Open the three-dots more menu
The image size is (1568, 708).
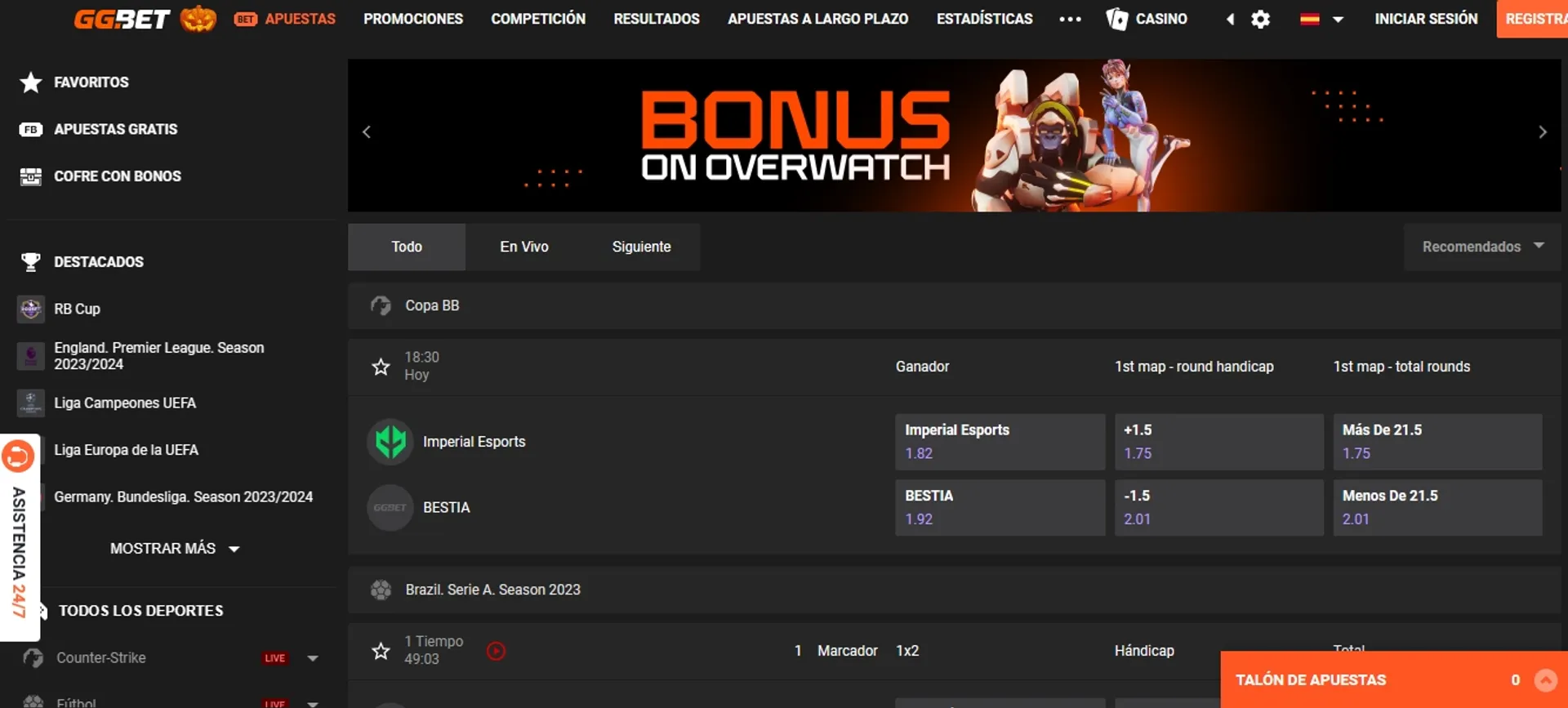click(1070, 19)
